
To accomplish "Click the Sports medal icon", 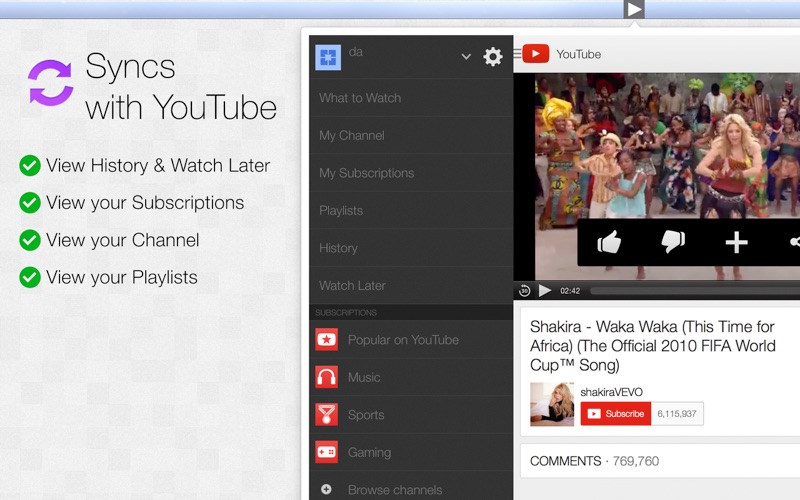I will coord(327,415).
